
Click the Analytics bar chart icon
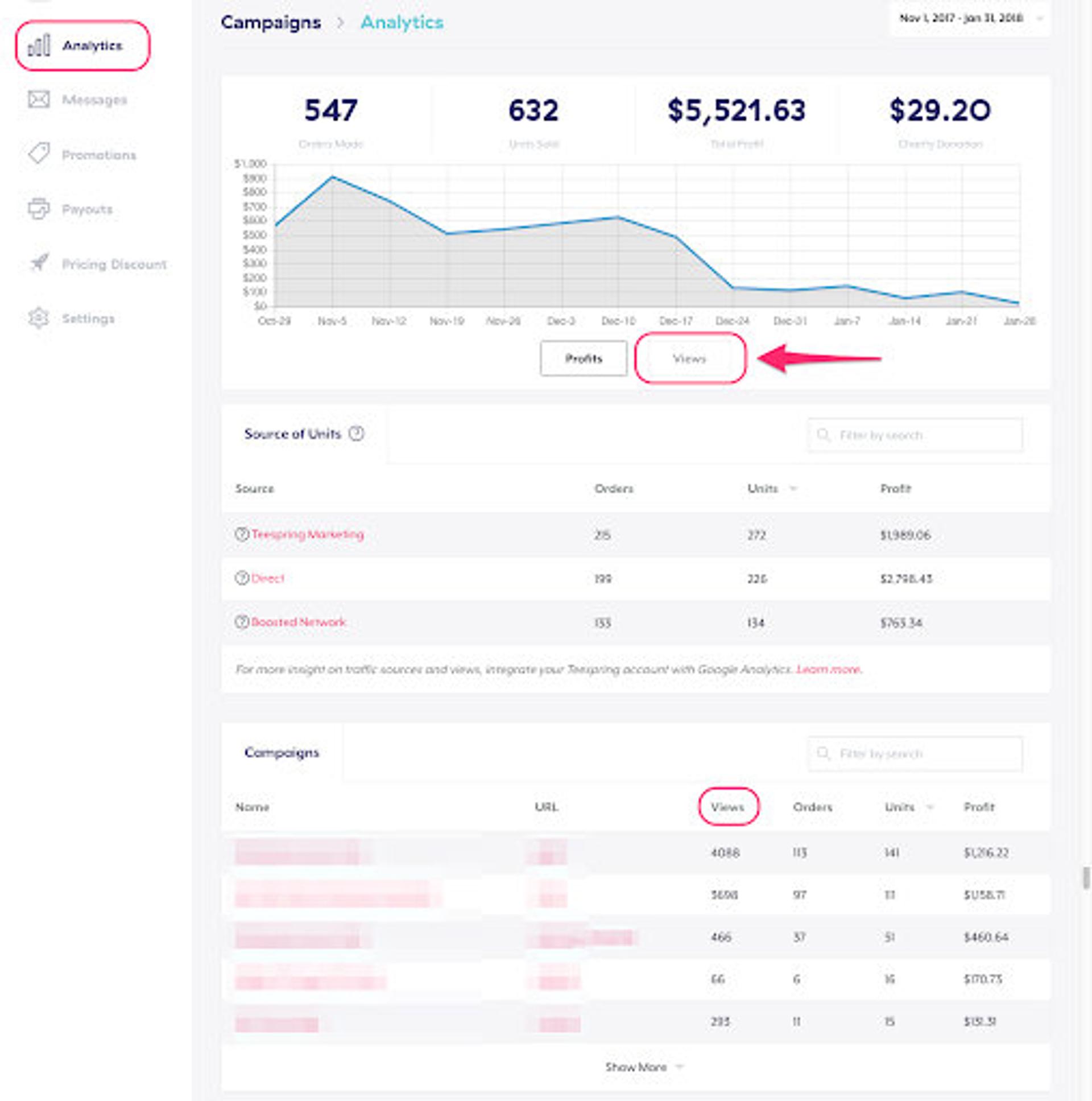(39, 46)
